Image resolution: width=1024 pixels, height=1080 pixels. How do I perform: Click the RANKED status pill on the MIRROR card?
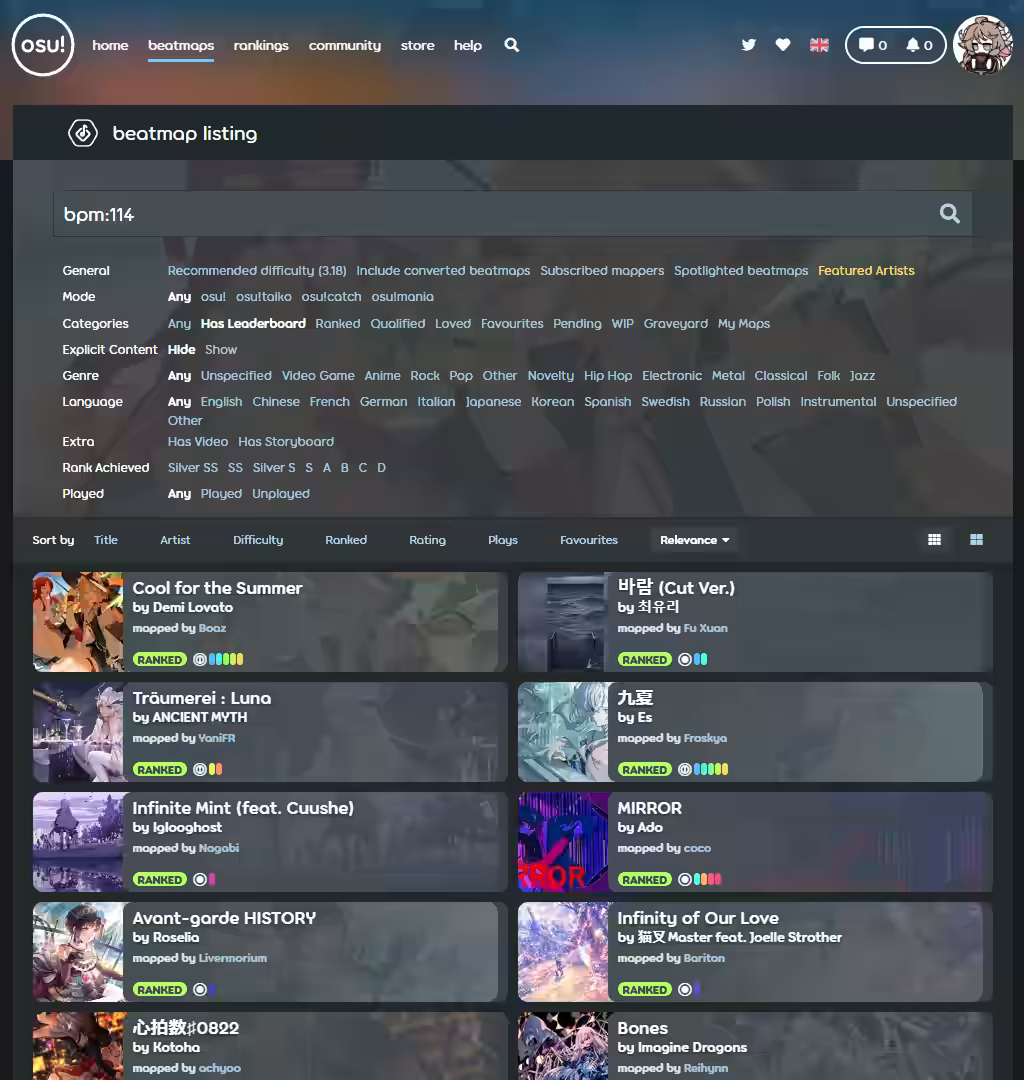pos(645,880)
